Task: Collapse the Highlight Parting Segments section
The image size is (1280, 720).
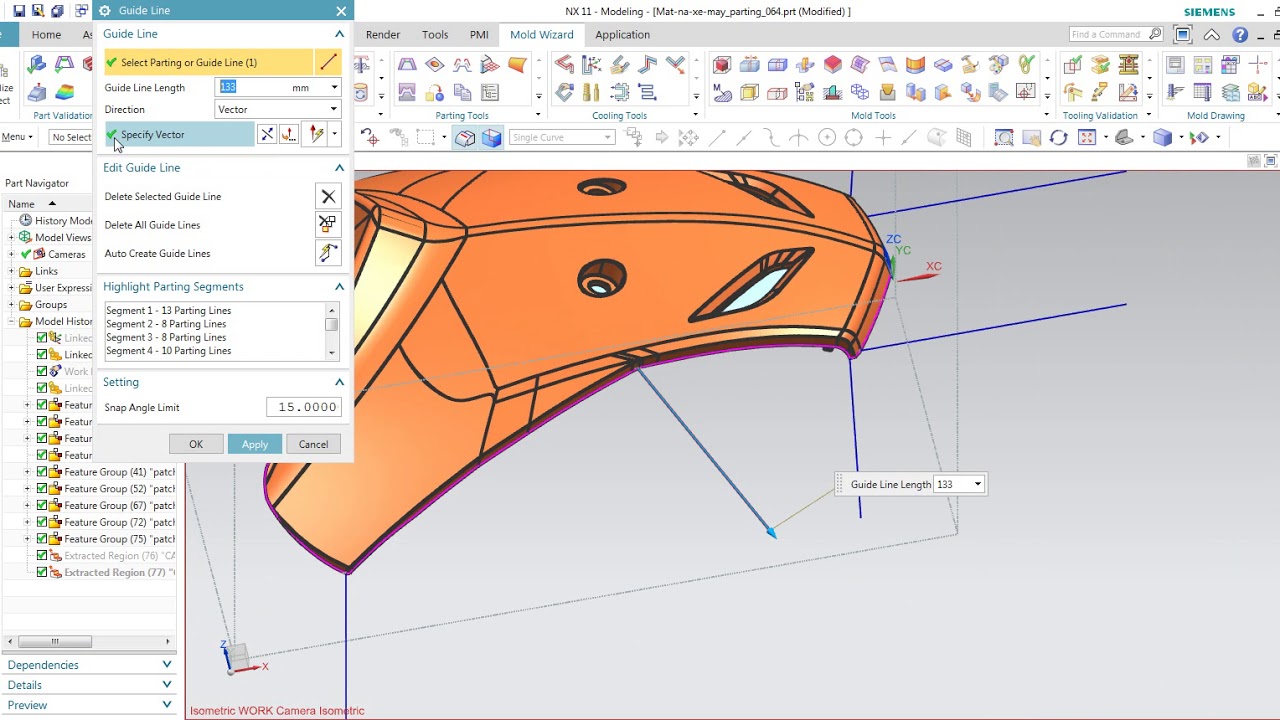Action: 339,287
